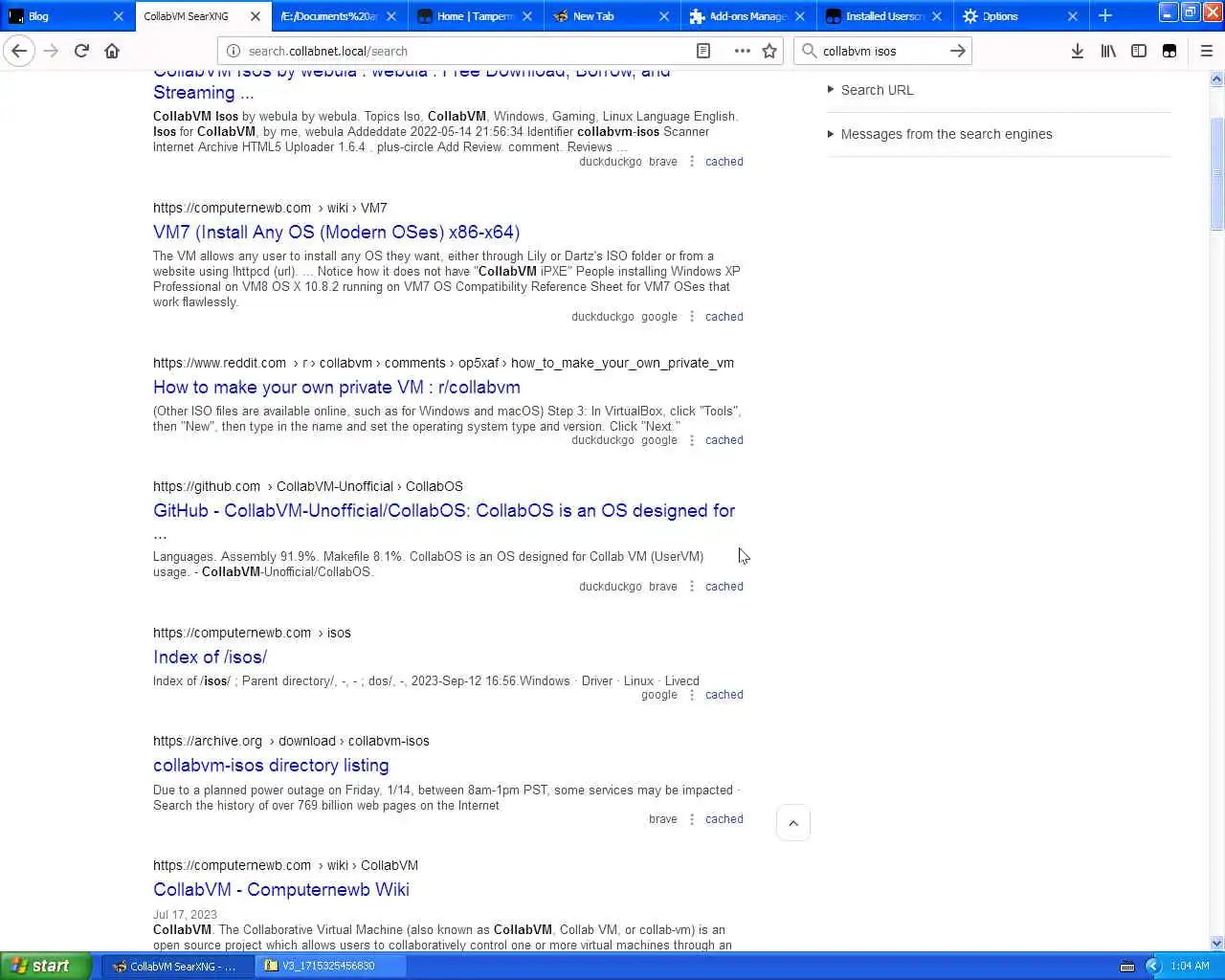Open collabvm-isos directory listing link
Image resolution: width=1225 pixels, height=980 pixels.
pyautogui.click(x=271, y=766)
